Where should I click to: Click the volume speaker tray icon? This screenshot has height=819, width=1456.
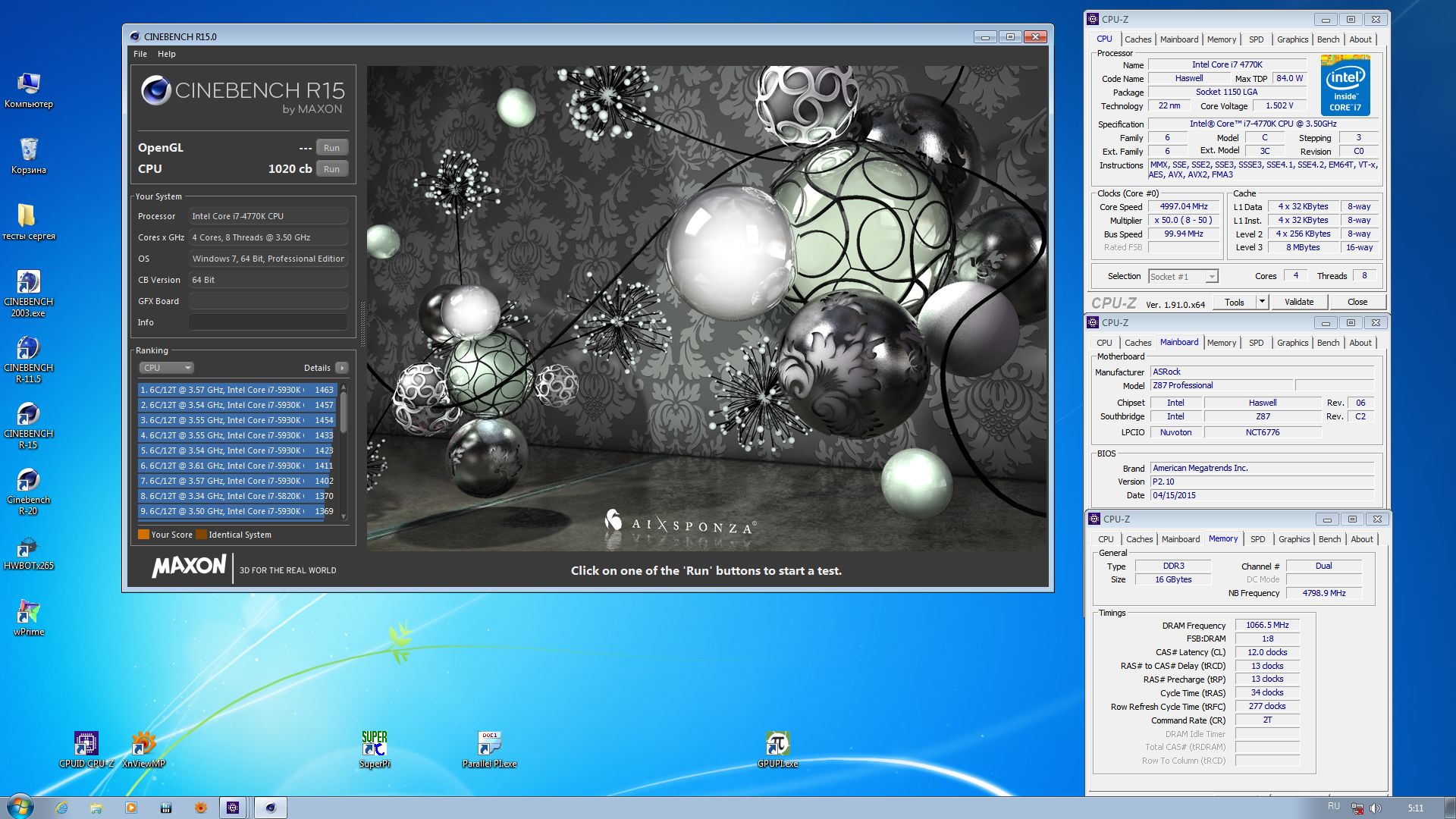pyautogui.click(x=1376, y=808)
